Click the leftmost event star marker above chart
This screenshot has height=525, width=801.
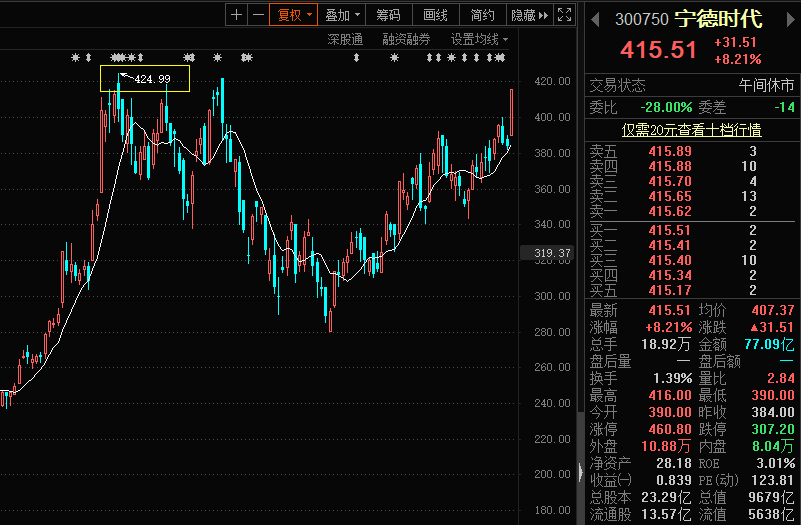click(75, 57)
